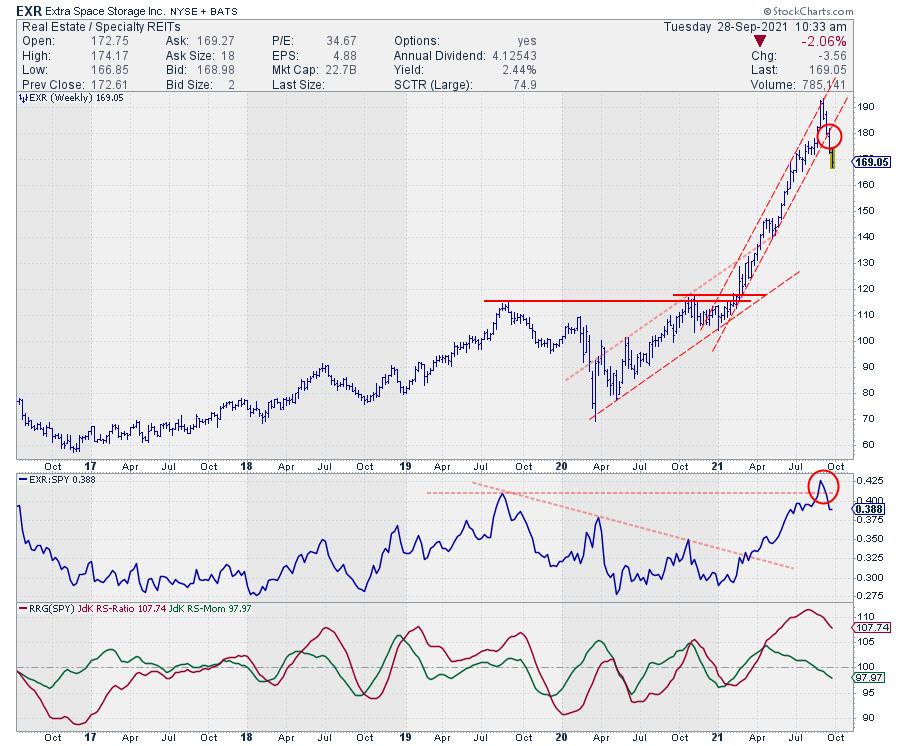
Task: Click the EXR ticker symbol in header
Action: (x=30, y=10)
